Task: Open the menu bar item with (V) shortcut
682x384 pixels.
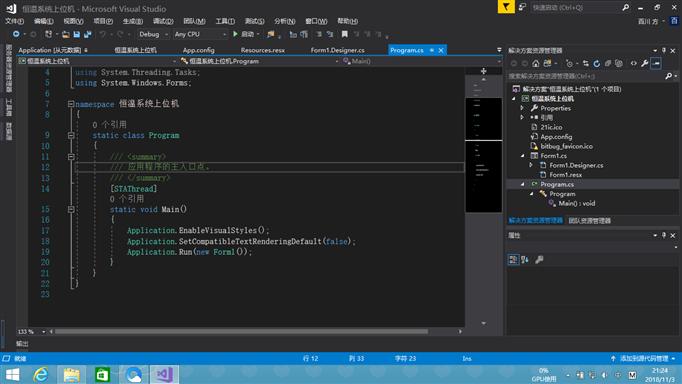Action: [73, 21]
